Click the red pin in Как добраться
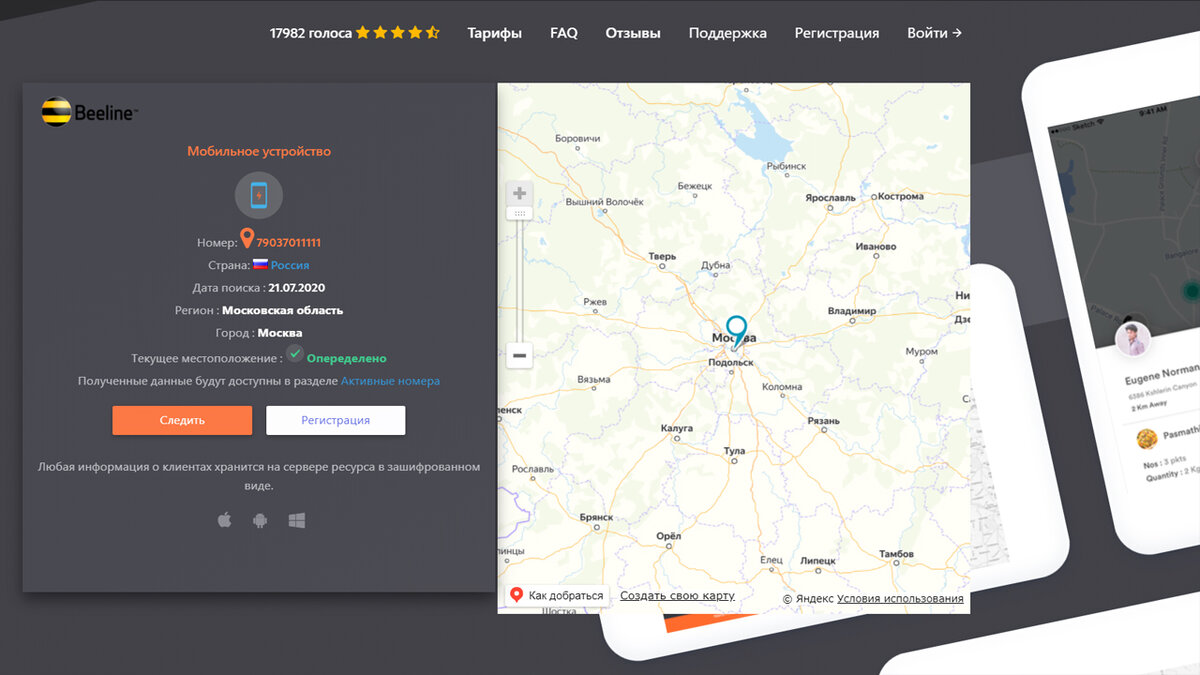The image size is (1200, 675). (x=517, y=595)
